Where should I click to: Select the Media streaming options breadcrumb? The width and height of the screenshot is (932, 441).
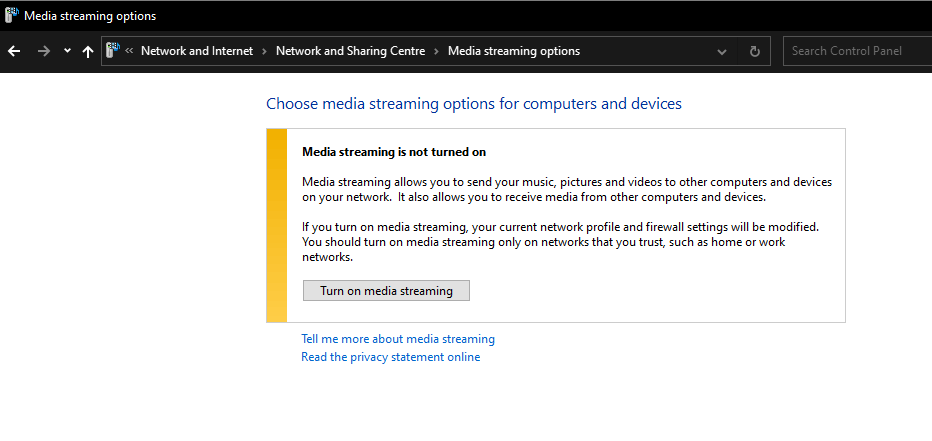[x=514, y=51]
